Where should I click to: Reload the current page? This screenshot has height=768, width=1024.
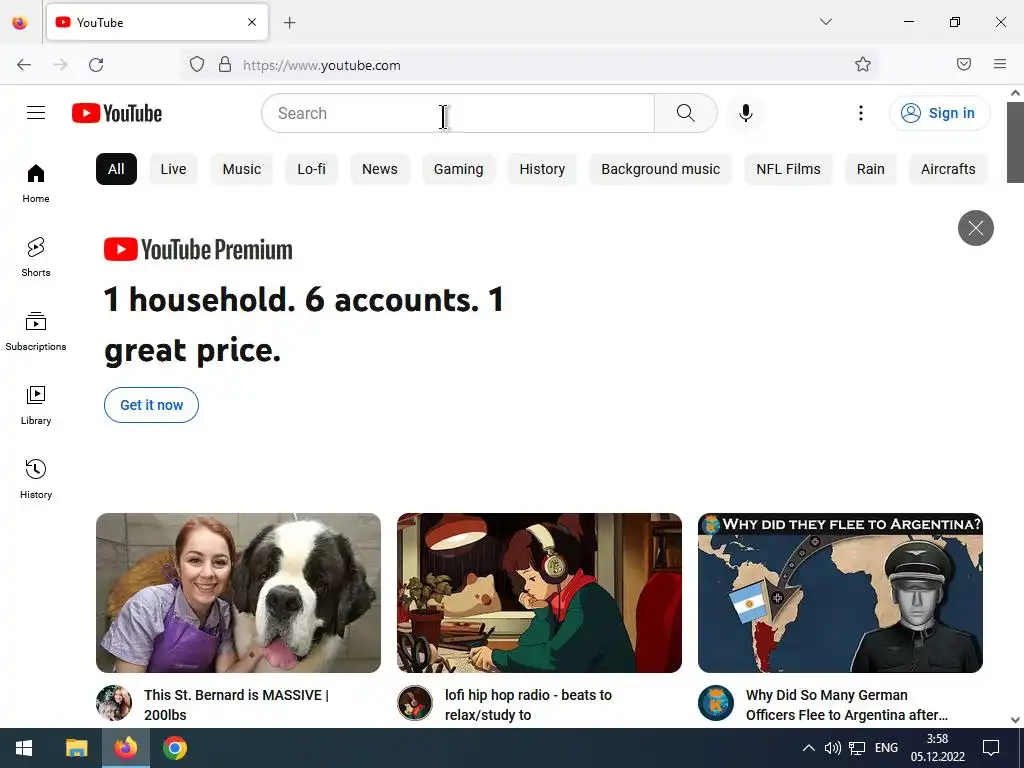96,65
